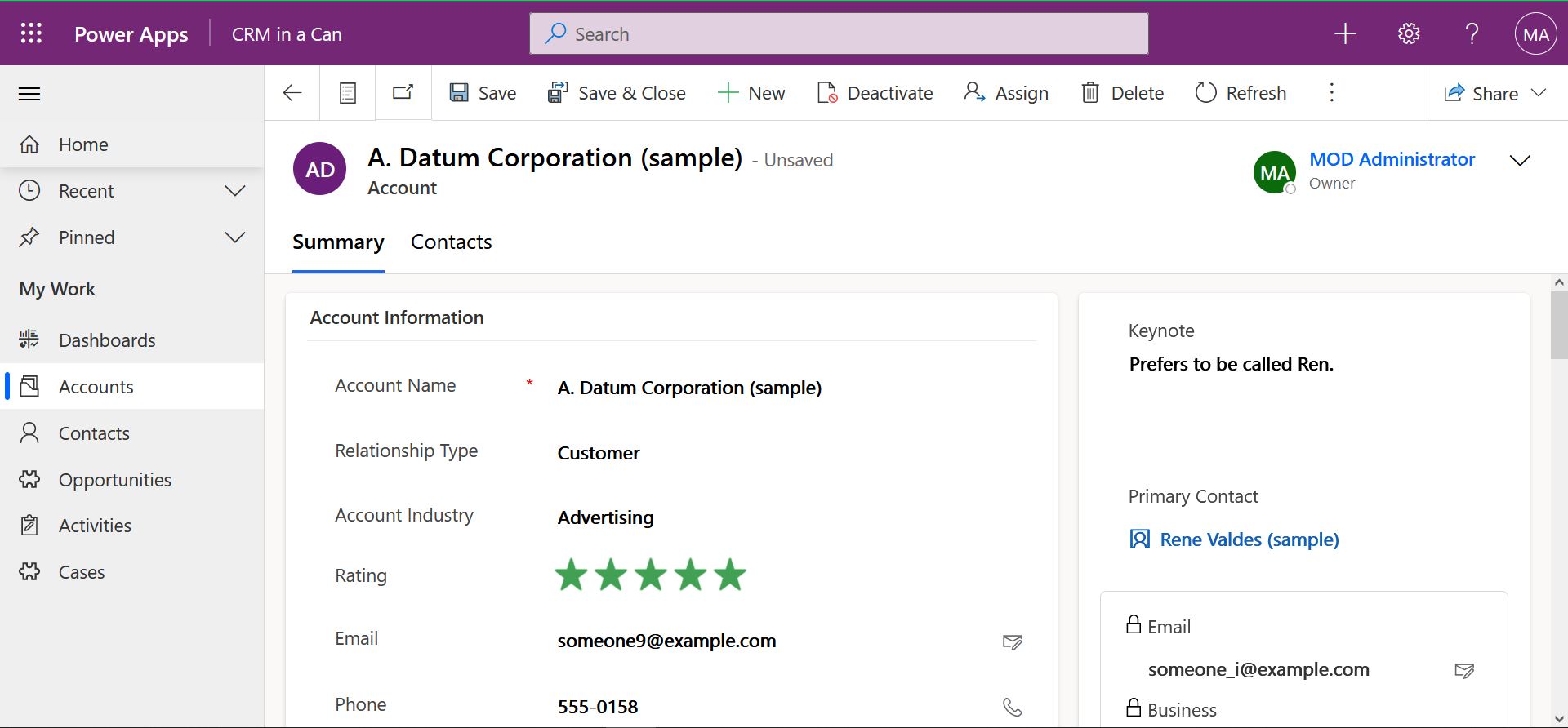Open the MA user account avatar

tap(1535, 33)
